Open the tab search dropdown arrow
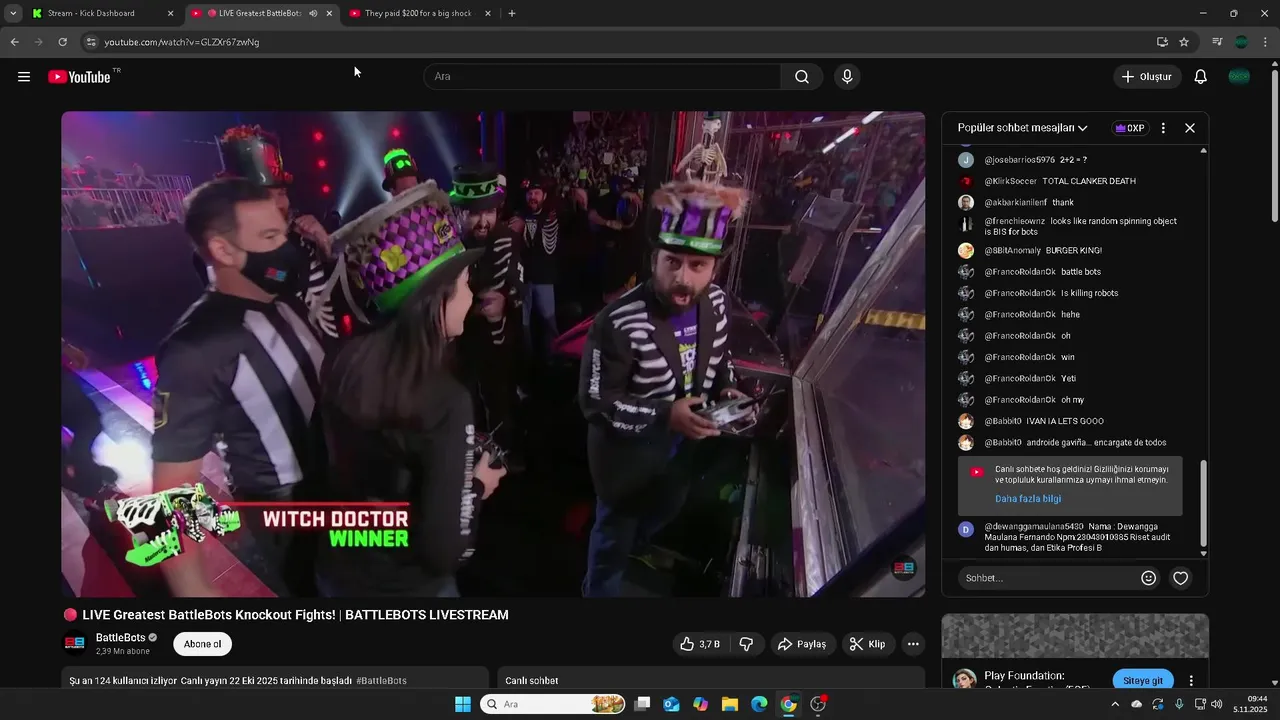This screenshot has width=1280, height=720. coord(13,13)
